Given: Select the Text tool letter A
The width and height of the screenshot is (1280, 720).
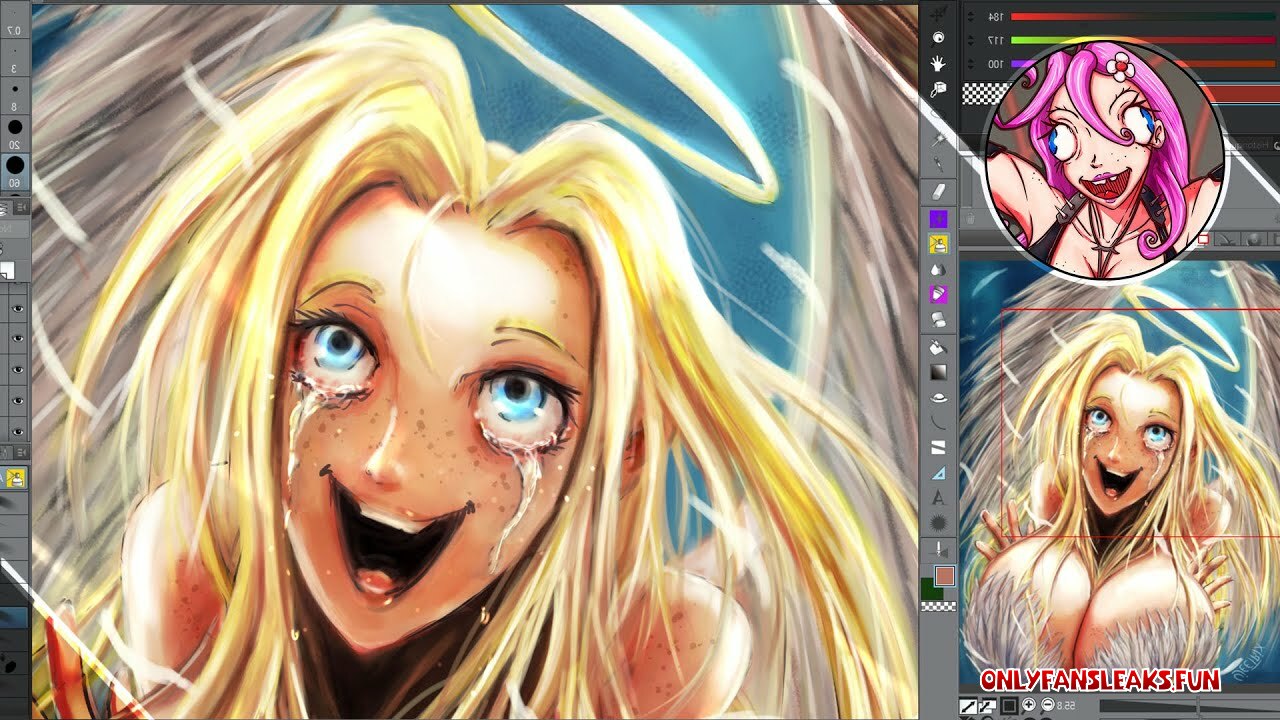Looking at the screenshot, I should (938, 497).
